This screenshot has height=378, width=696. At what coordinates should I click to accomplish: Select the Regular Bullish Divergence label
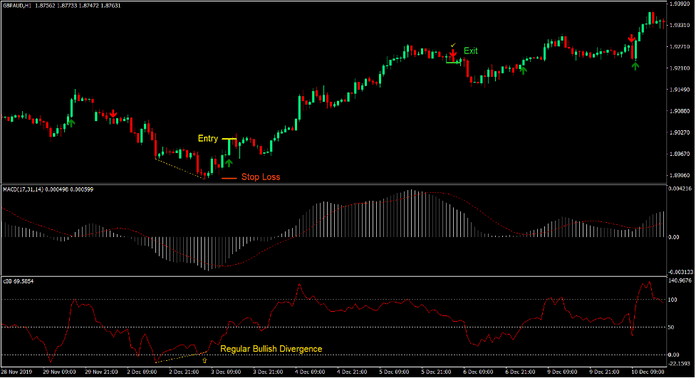(x=271, y=349)
